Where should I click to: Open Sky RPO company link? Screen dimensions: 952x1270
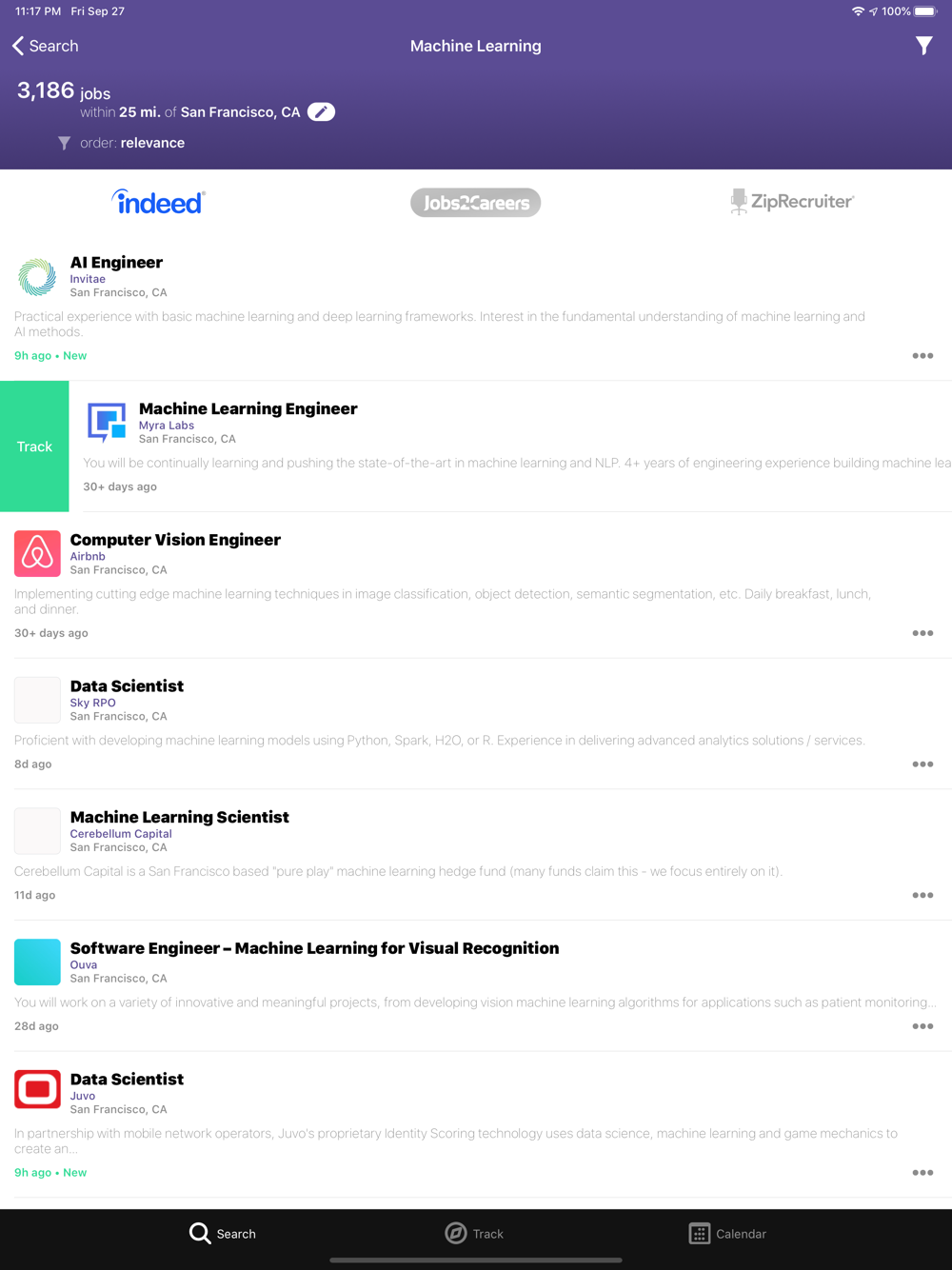[x=92, y=703]
